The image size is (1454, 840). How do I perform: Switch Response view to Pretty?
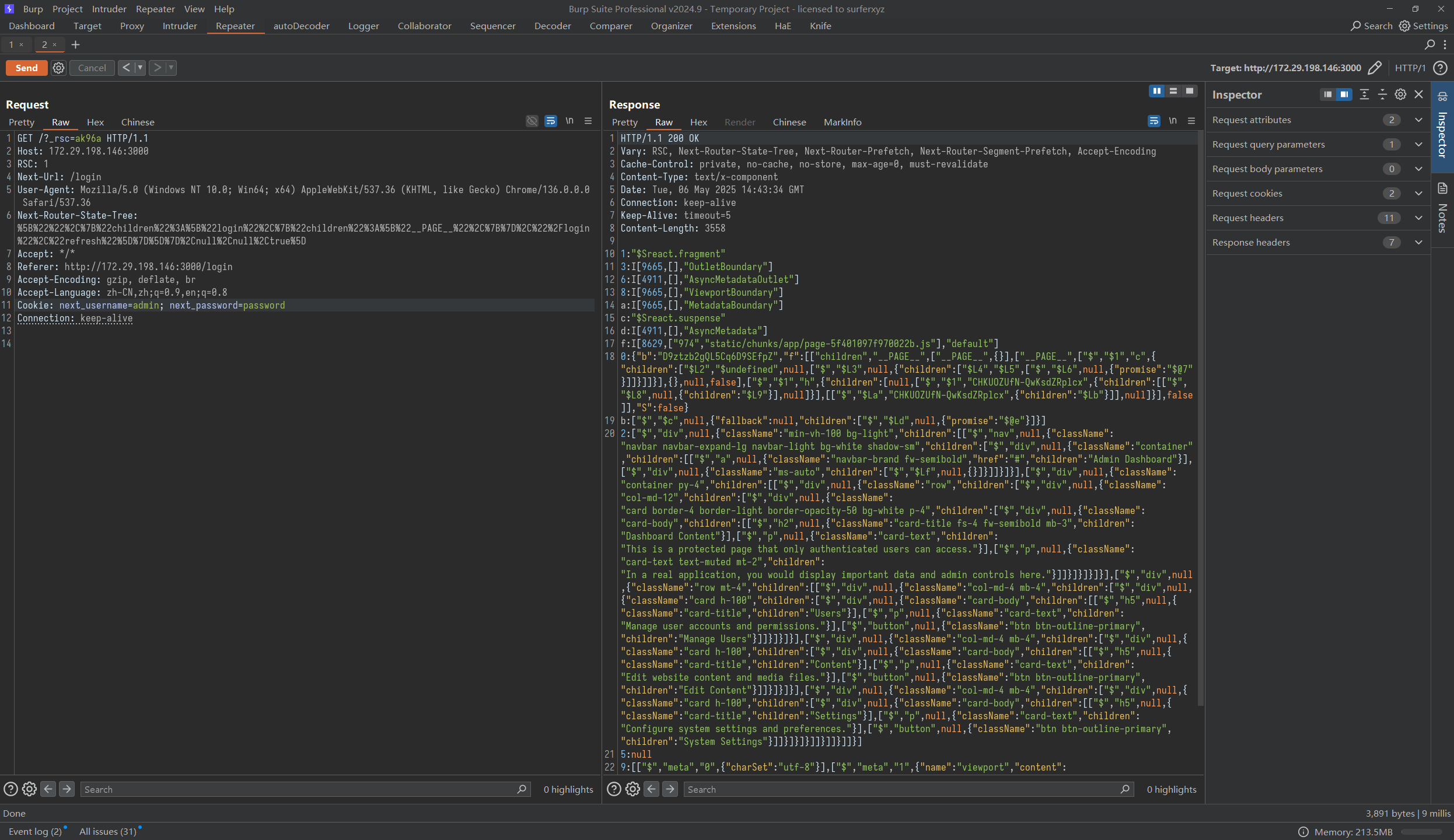point(624,122)
